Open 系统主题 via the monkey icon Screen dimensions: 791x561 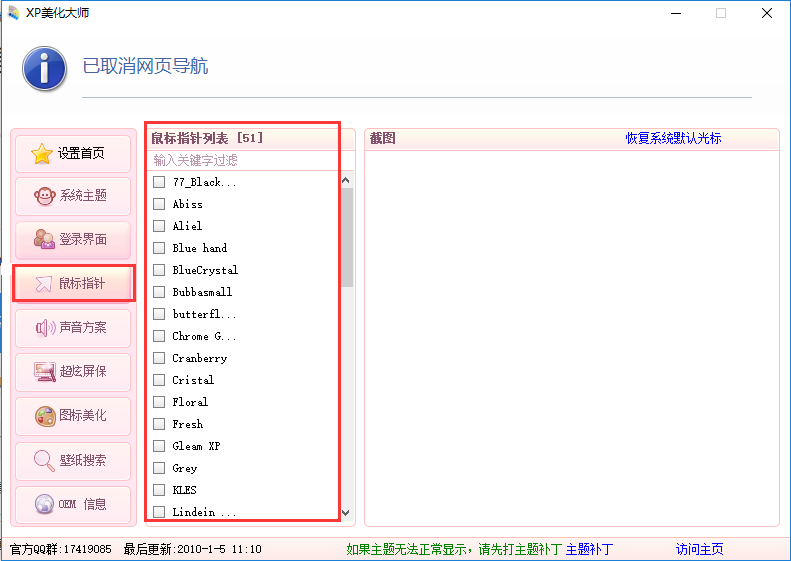[44, 196]
